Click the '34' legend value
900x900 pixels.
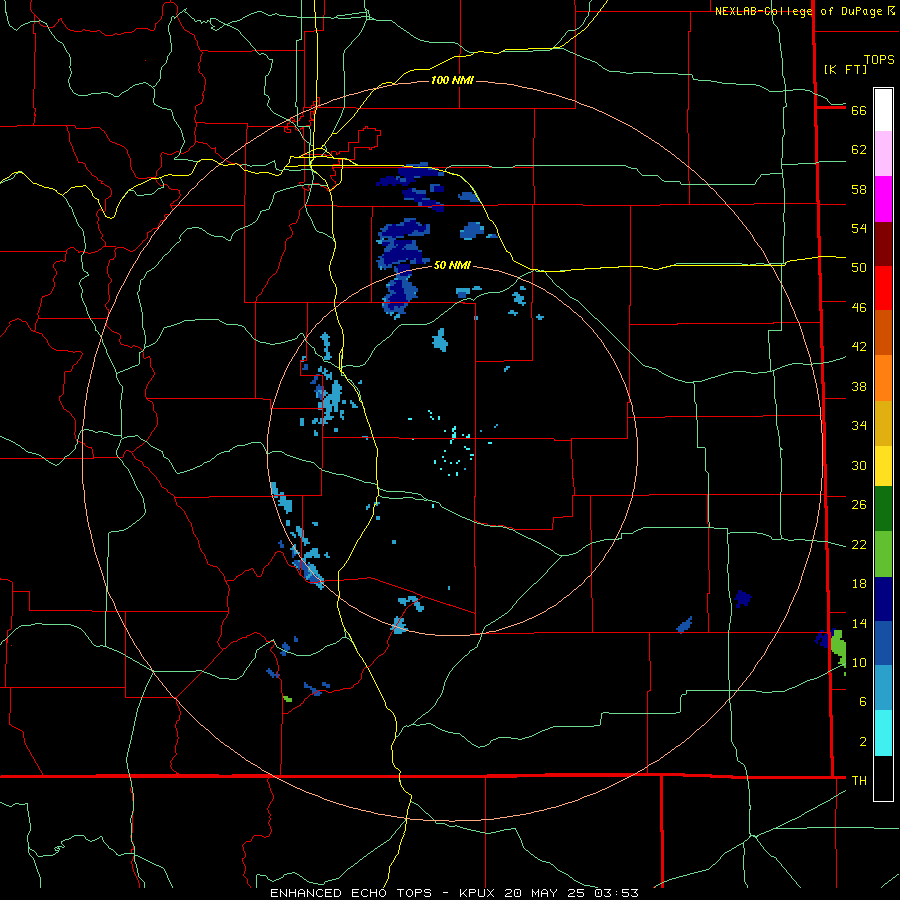pyautogui.click(x=859, y=425)
